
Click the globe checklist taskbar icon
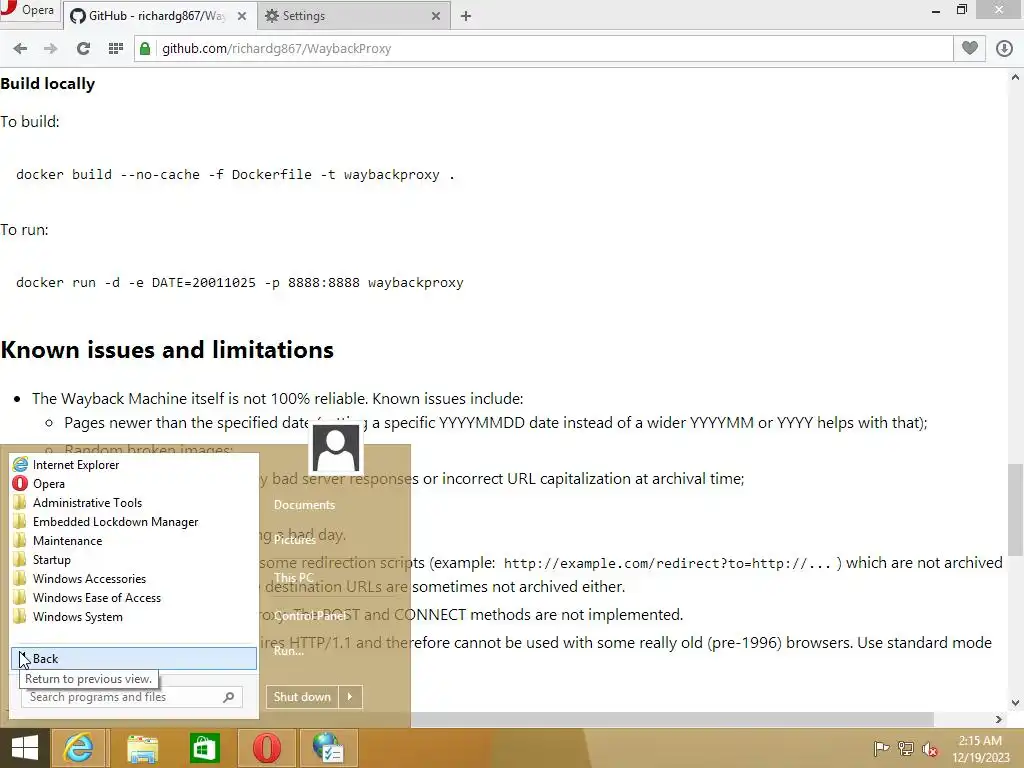[x=328, y=748]
